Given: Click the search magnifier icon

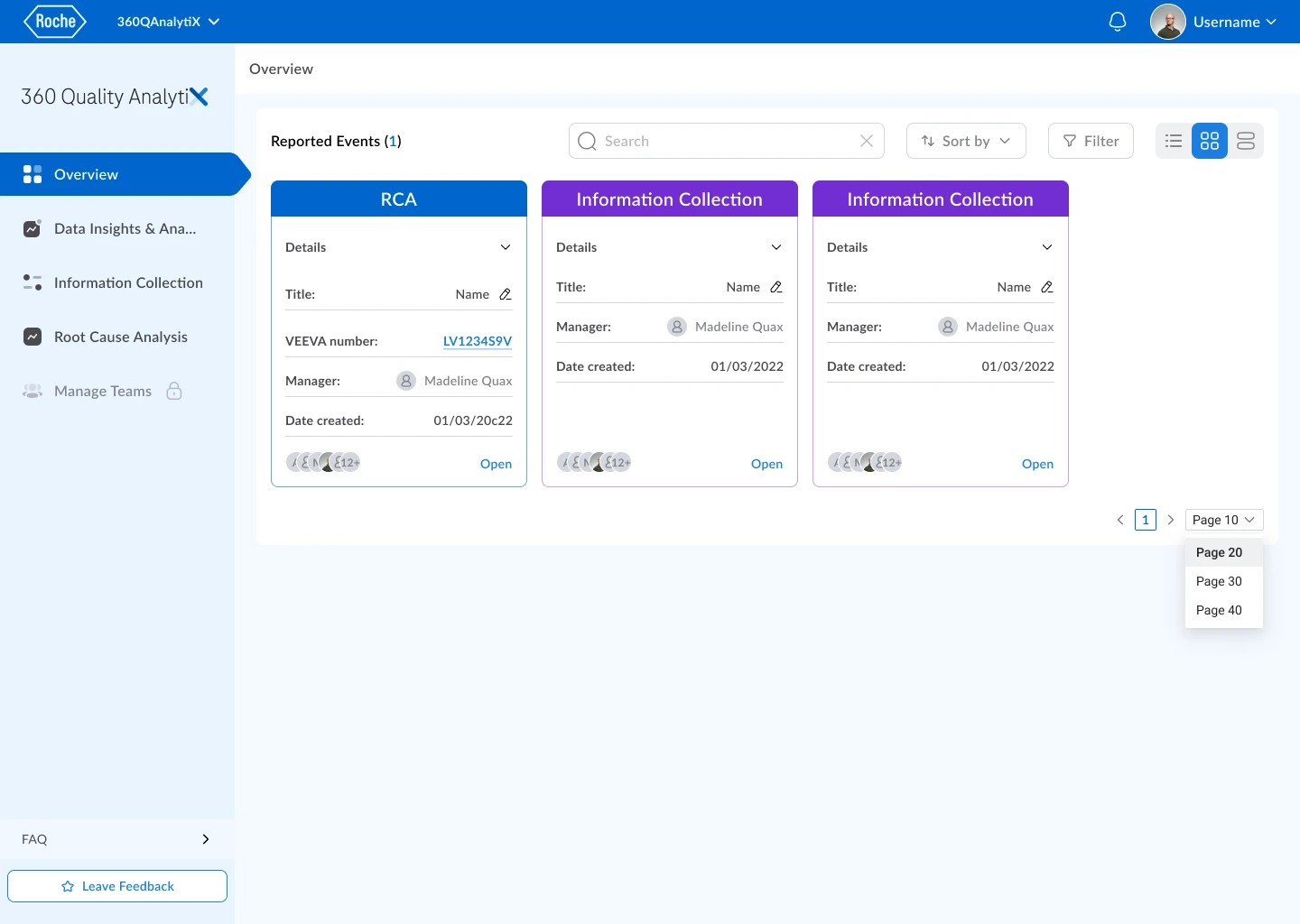Looking at the screenshot, I should 587,141.
